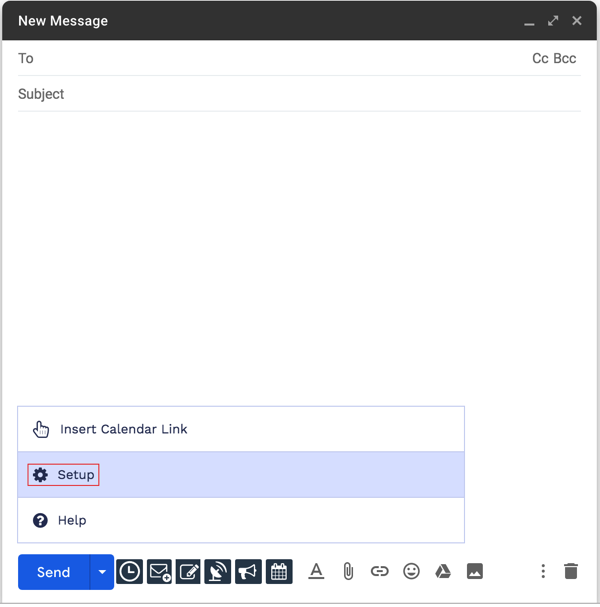Discard draft with trash icon
This screenshot has height=607, width=600.
point(571,571)
